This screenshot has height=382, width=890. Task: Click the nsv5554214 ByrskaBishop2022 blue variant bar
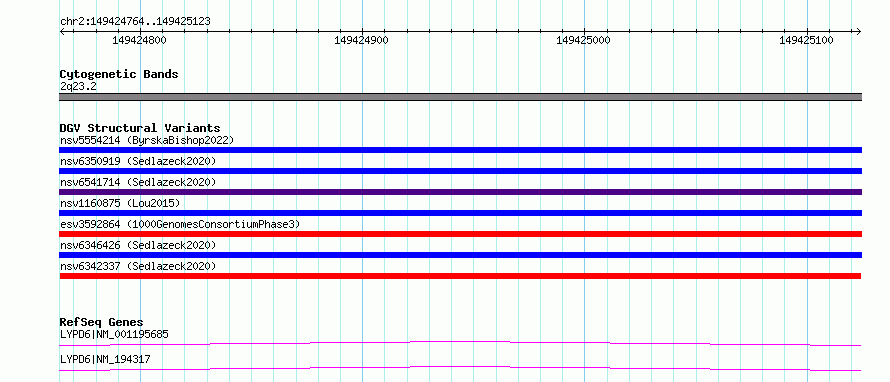click(x=460, y=150)
